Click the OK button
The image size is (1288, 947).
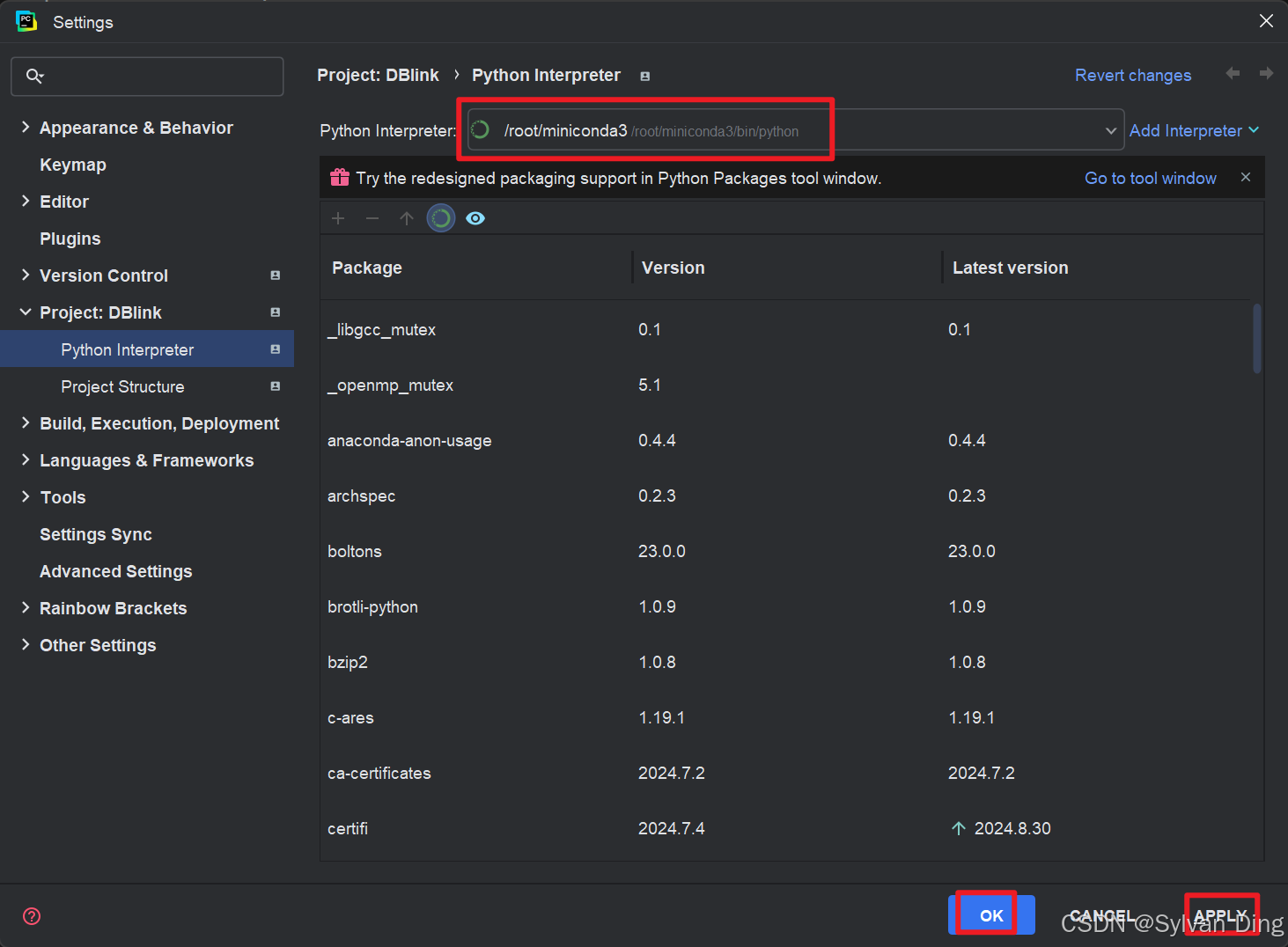[x=991, y=915]
